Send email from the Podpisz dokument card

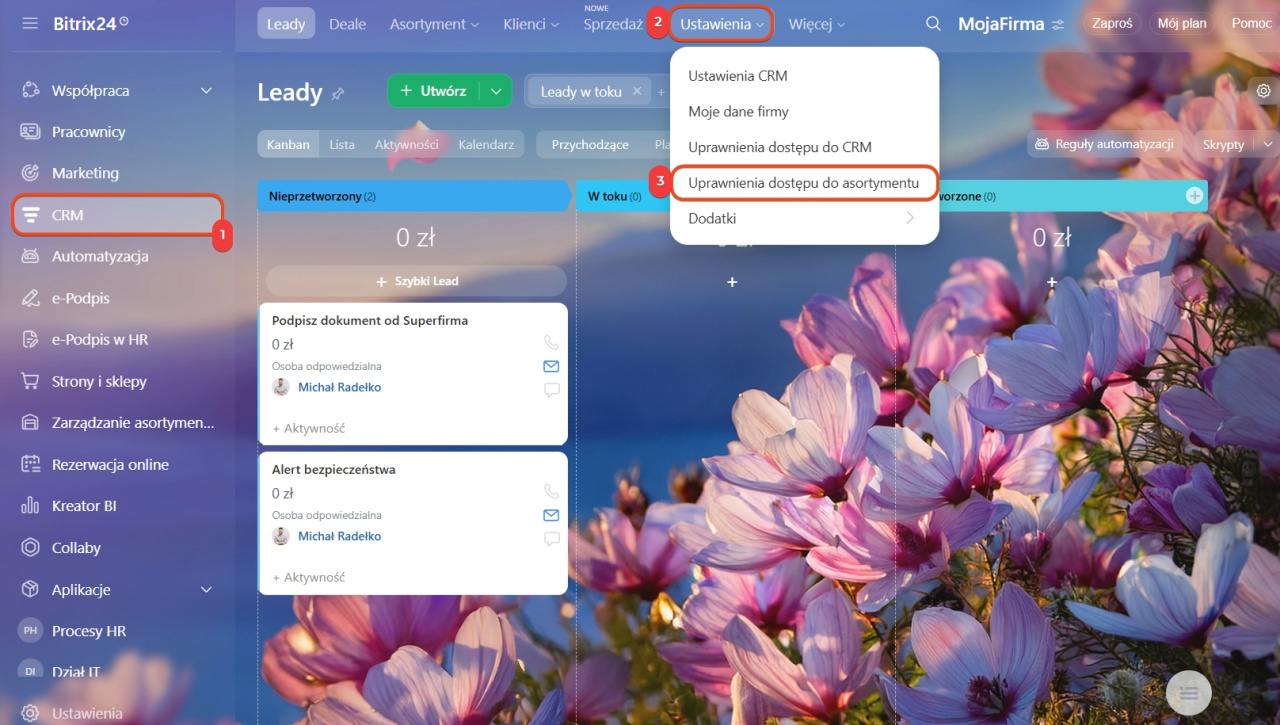551,366
